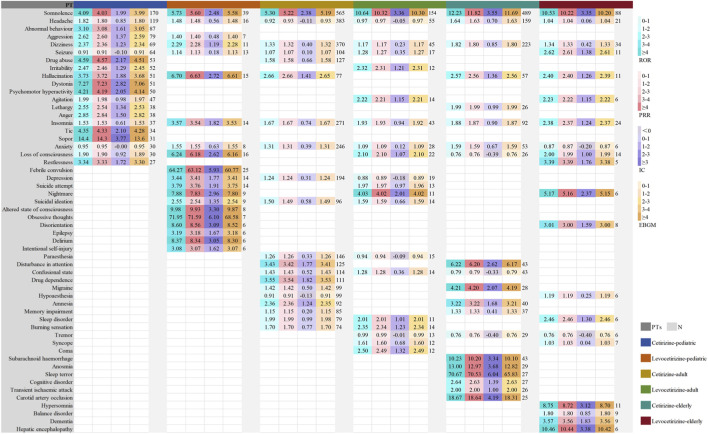
Task: Click the blue Cetirizine-pediatric legend swatch
Action: pyautogui.click(x=645, y=343)
